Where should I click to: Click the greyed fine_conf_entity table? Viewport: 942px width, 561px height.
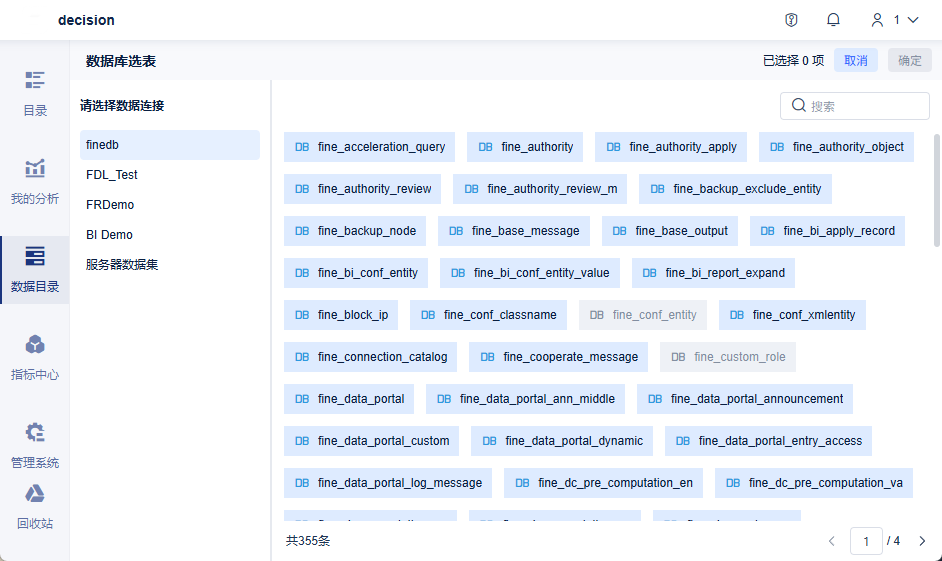tap(643, 315)
